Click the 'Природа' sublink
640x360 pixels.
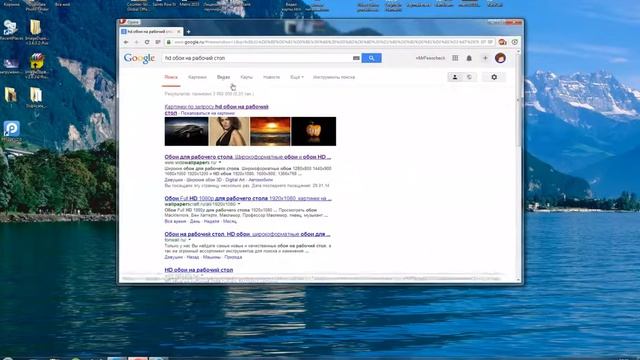233,257
